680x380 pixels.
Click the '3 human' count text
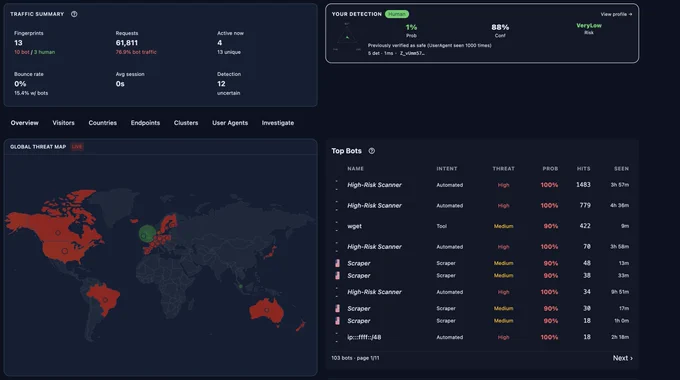pos(45,52)
